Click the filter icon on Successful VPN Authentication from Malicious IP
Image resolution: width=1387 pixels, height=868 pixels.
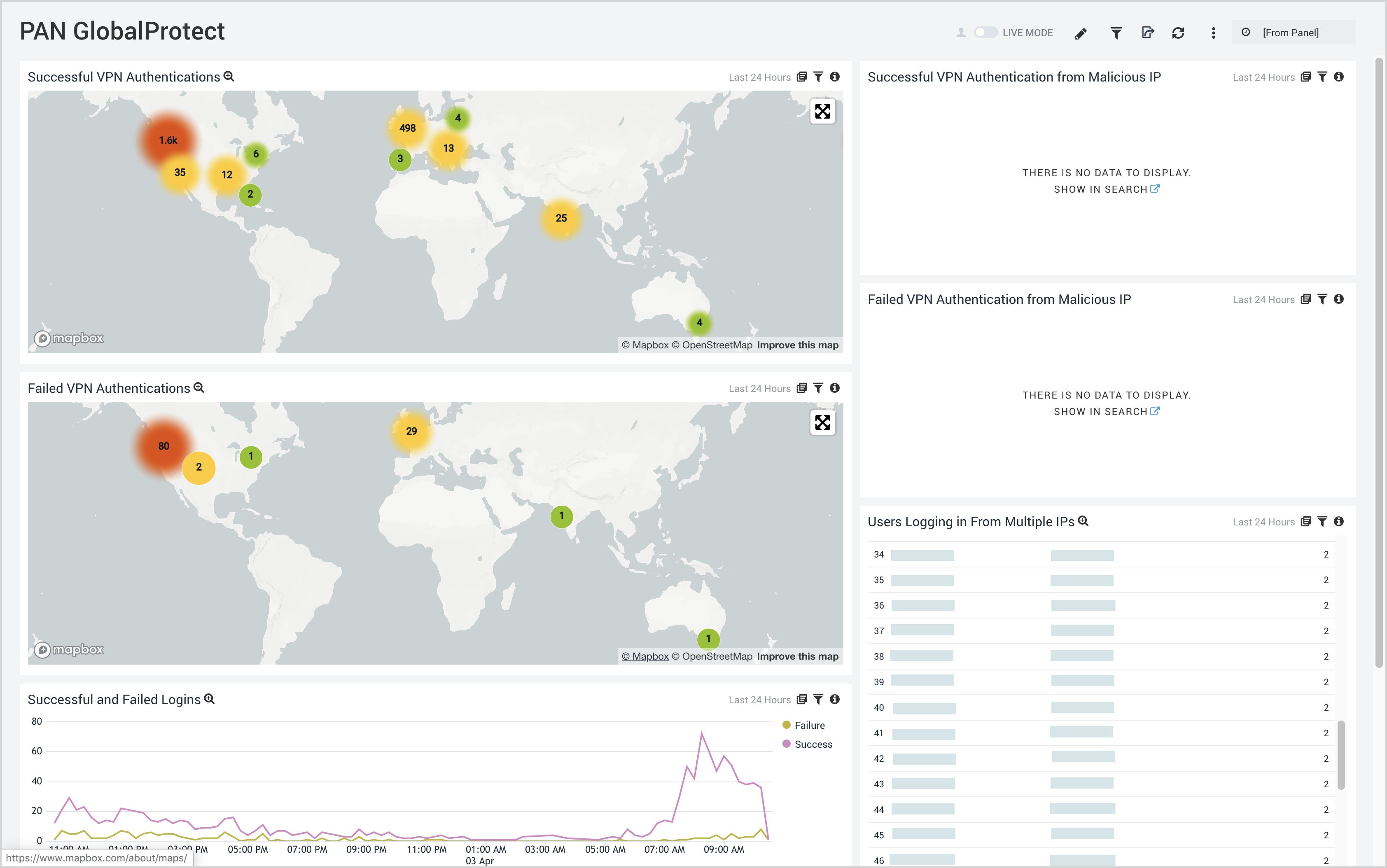tap(1322, 76)
